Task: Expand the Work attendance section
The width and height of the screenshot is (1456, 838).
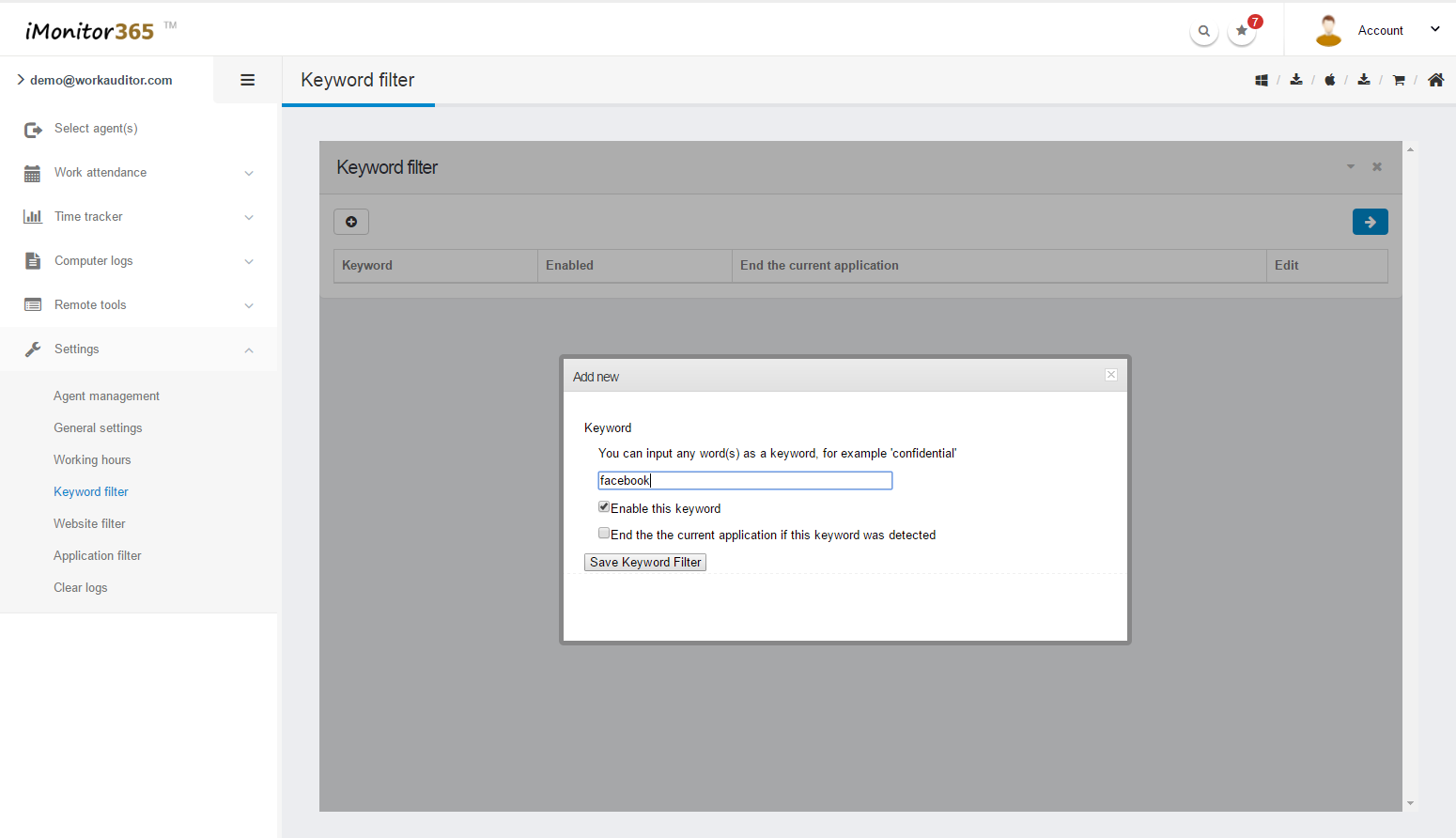Action: point(139,173)
